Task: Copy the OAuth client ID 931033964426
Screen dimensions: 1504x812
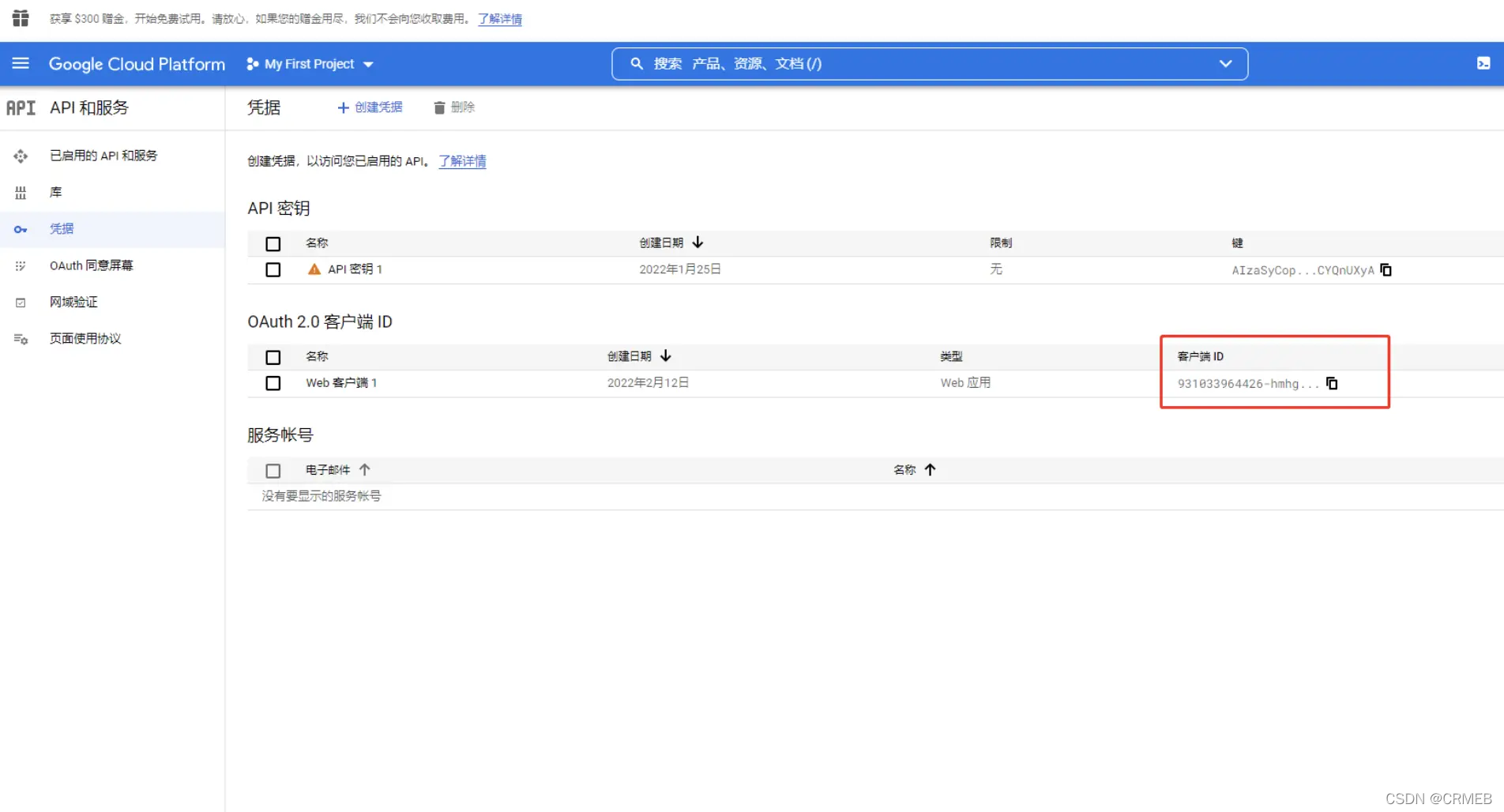Action: pos(1332,383)
